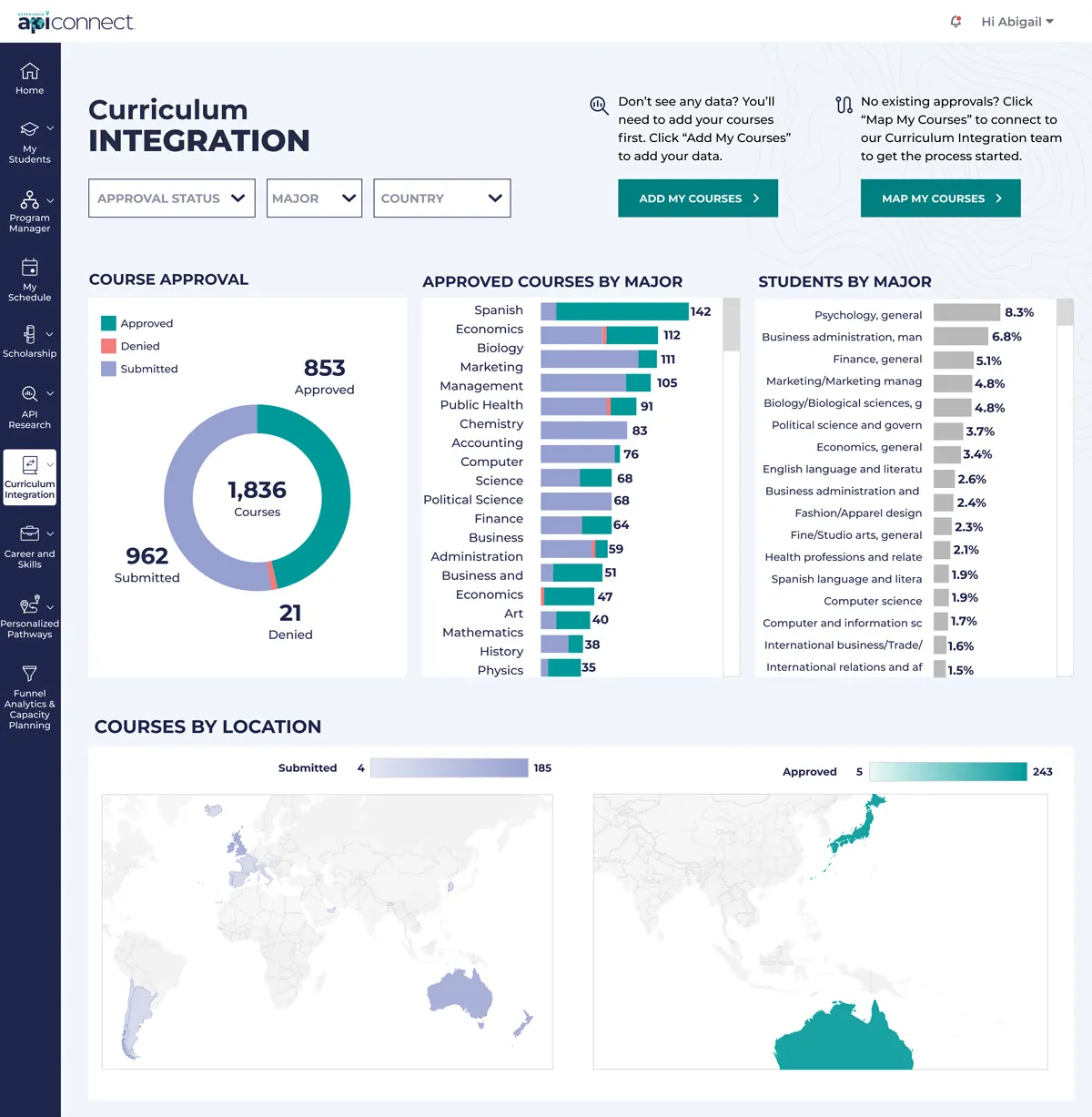Screen dimensions: 1092x1117
Task: Click the 'Public Health' major label
Action: point(481,405)
